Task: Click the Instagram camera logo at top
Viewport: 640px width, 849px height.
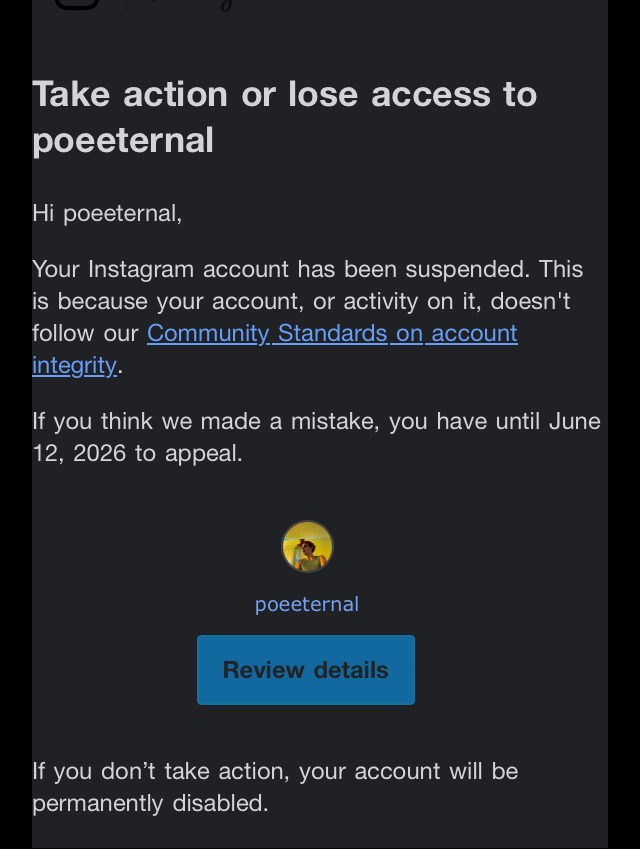Action: 76,3
